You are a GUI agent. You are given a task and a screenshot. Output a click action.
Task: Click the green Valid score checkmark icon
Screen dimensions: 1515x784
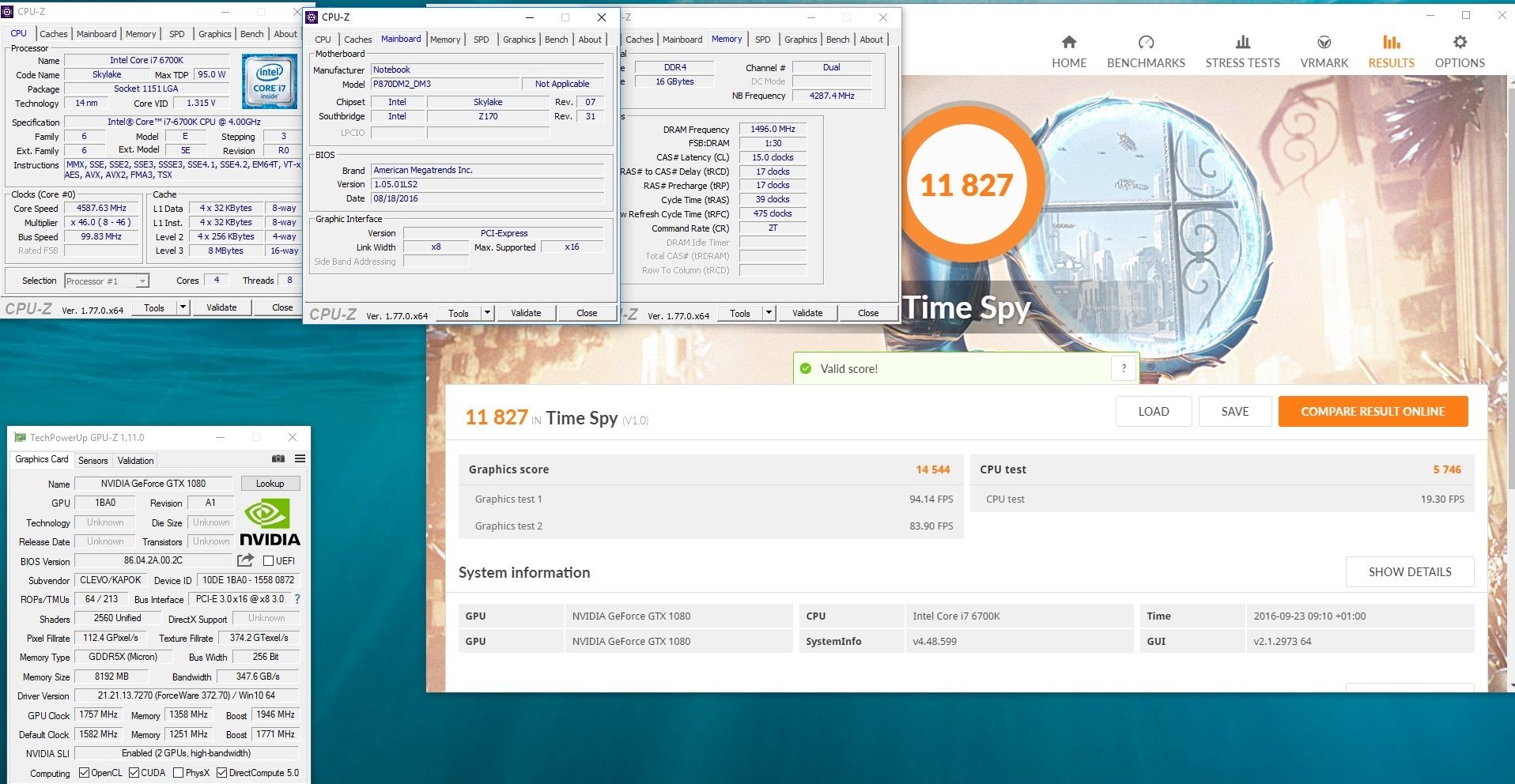806,368
